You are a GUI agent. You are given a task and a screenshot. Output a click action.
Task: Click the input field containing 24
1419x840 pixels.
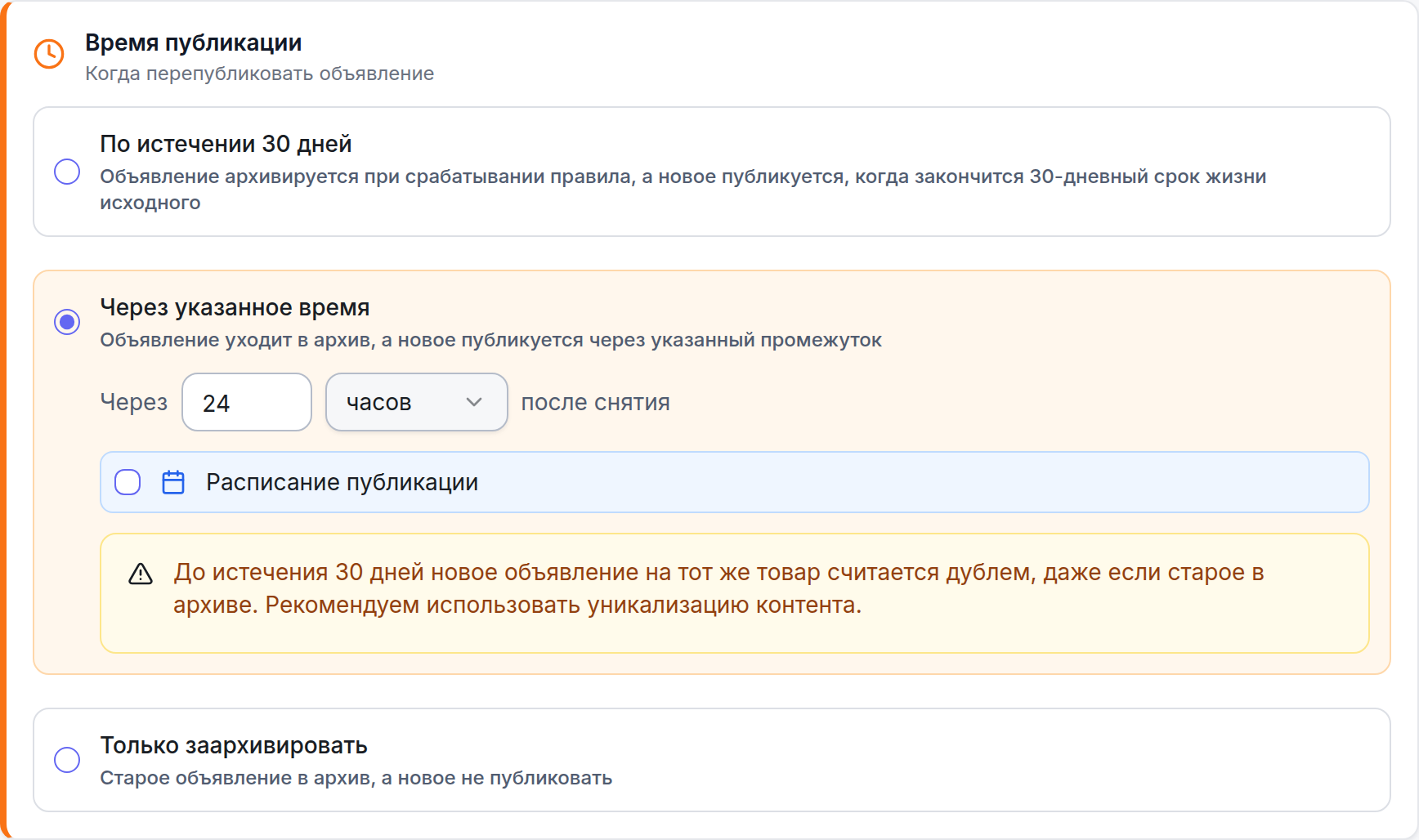click(x=247, y=402)
